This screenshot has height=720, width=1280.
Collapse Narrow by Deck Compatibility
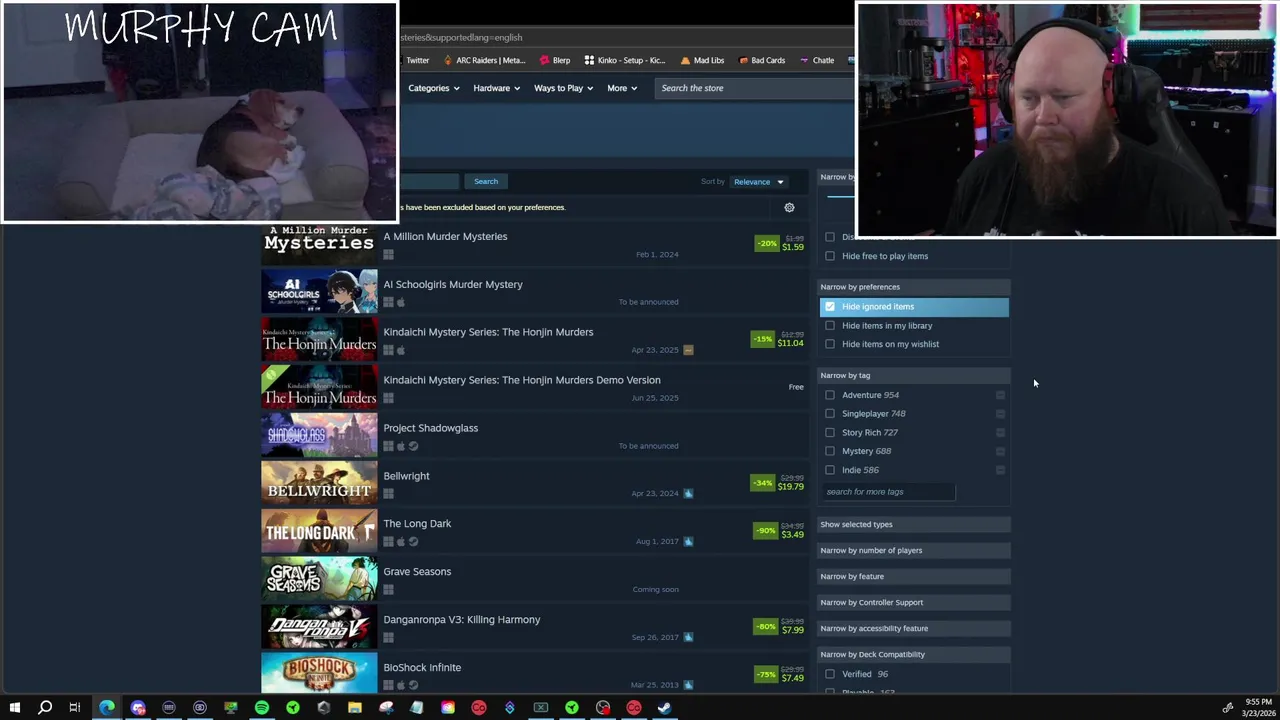(x=914, y=654)
